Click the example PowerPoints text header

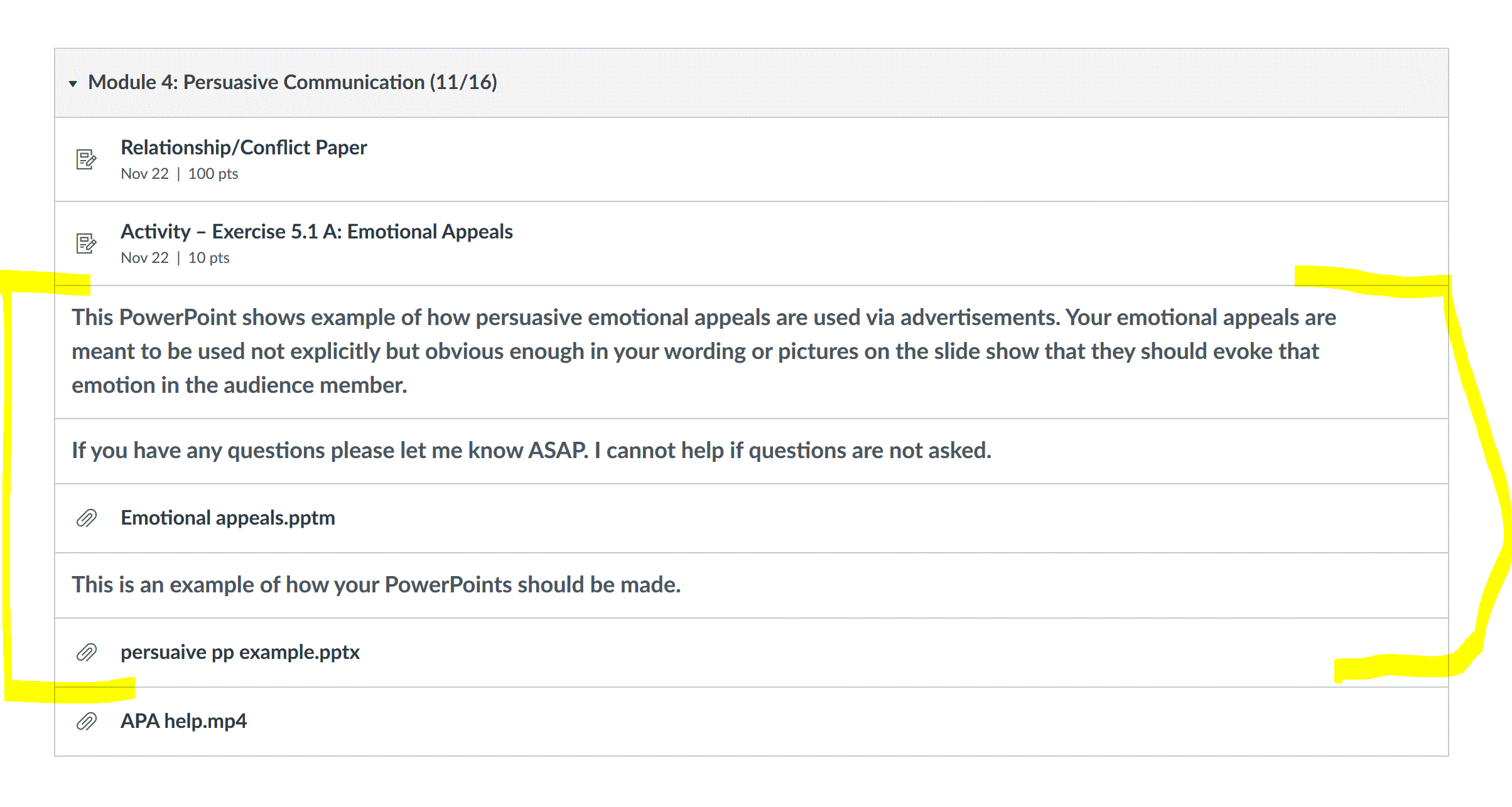(376, 585)
